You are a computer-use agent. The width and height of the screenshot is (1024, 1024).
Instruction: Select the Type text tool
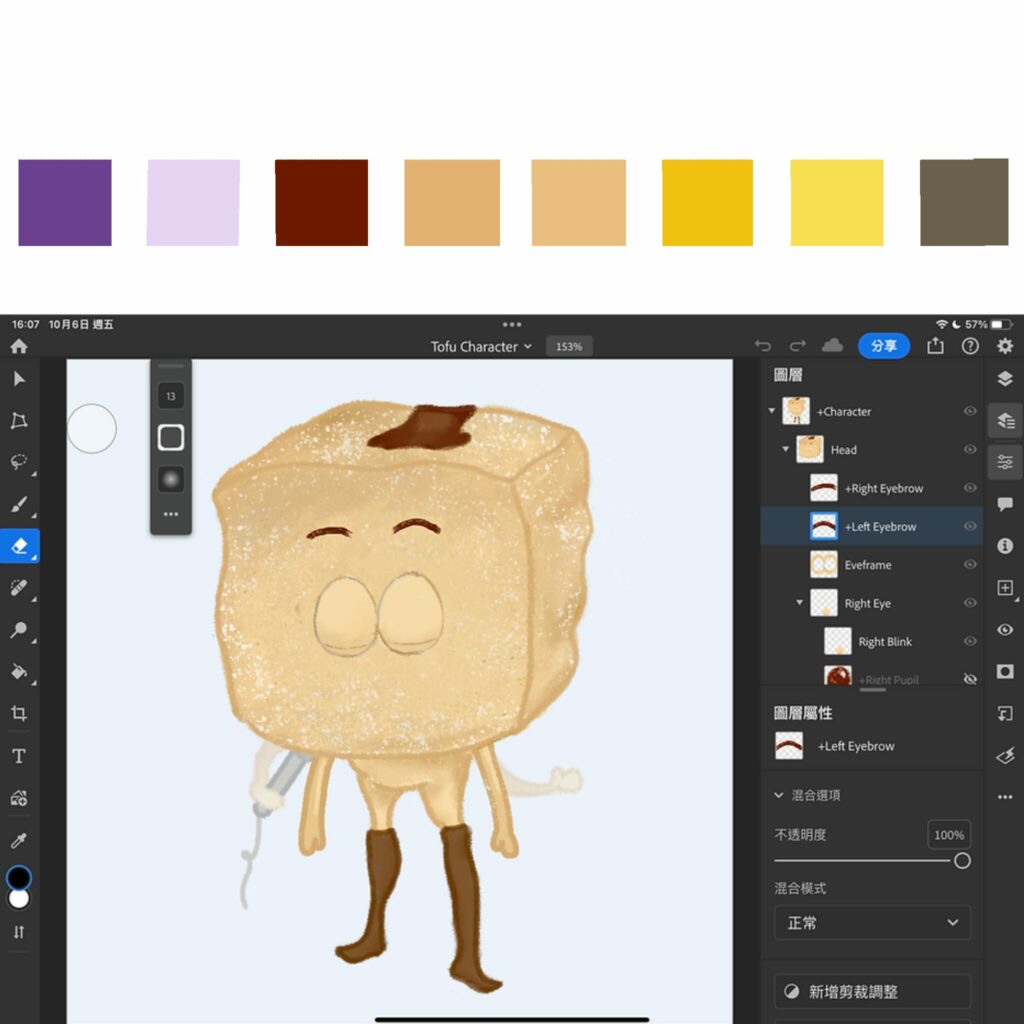pos(19,756)
